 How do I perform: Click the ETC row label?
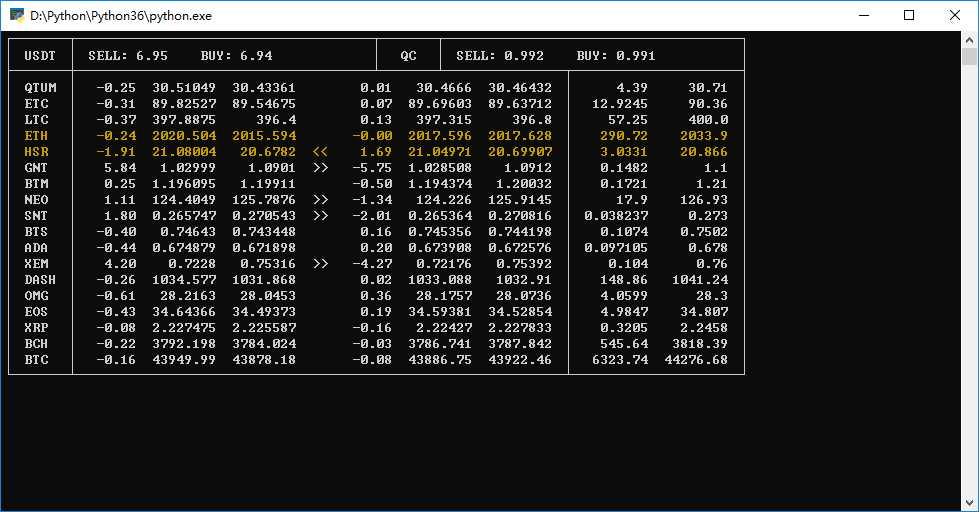point(36,104)
